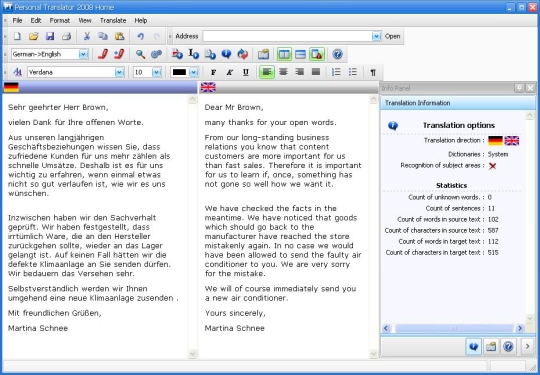
Task: Toggle bold formatting
Action: click(x=213, y=72)
